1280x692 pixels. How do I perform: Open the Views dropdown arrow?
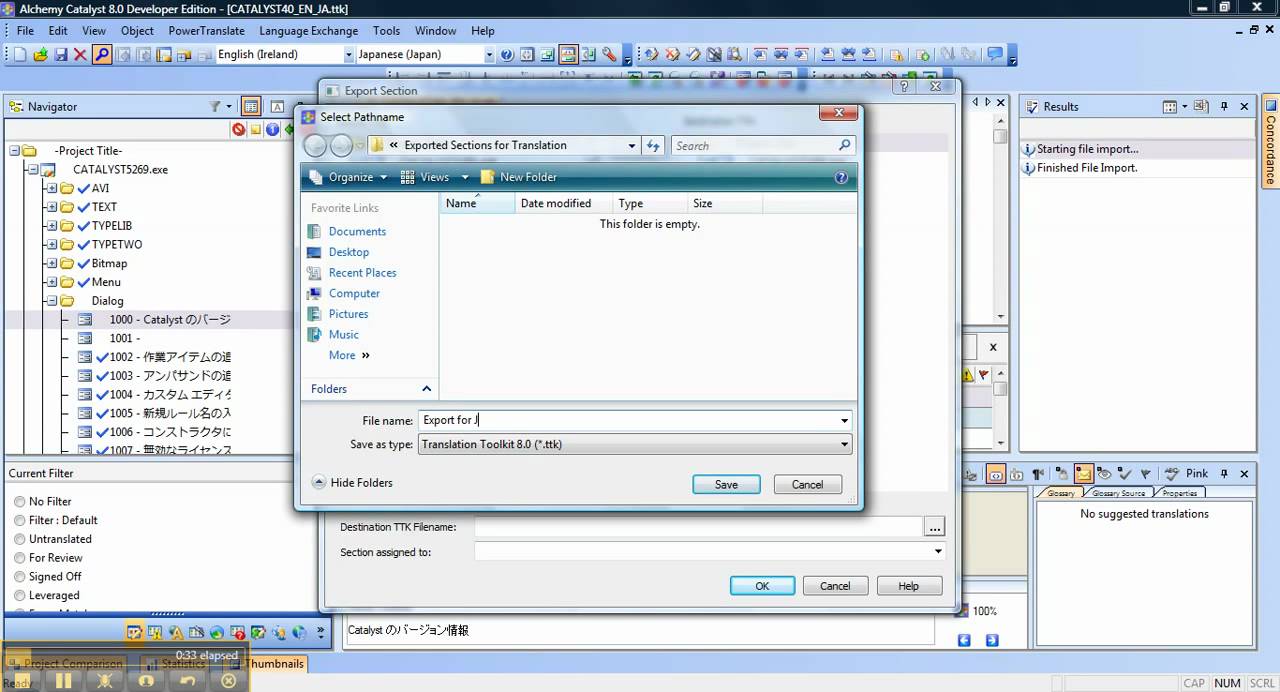click(464, 177)
